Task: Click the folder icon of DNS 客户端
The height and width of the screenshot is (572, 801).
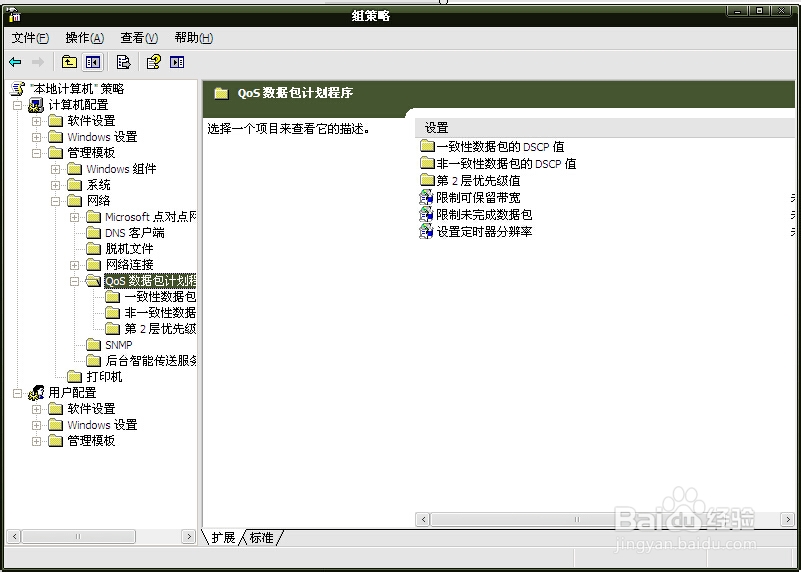Action: (93, 233)
